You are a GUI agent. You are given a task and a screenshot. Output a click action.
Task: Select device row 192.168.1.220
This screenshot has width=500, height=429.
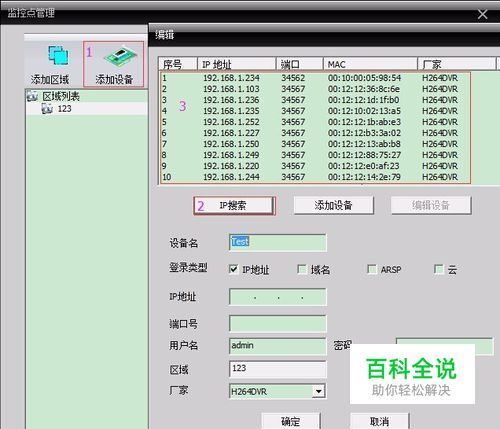tap(315, 166)
